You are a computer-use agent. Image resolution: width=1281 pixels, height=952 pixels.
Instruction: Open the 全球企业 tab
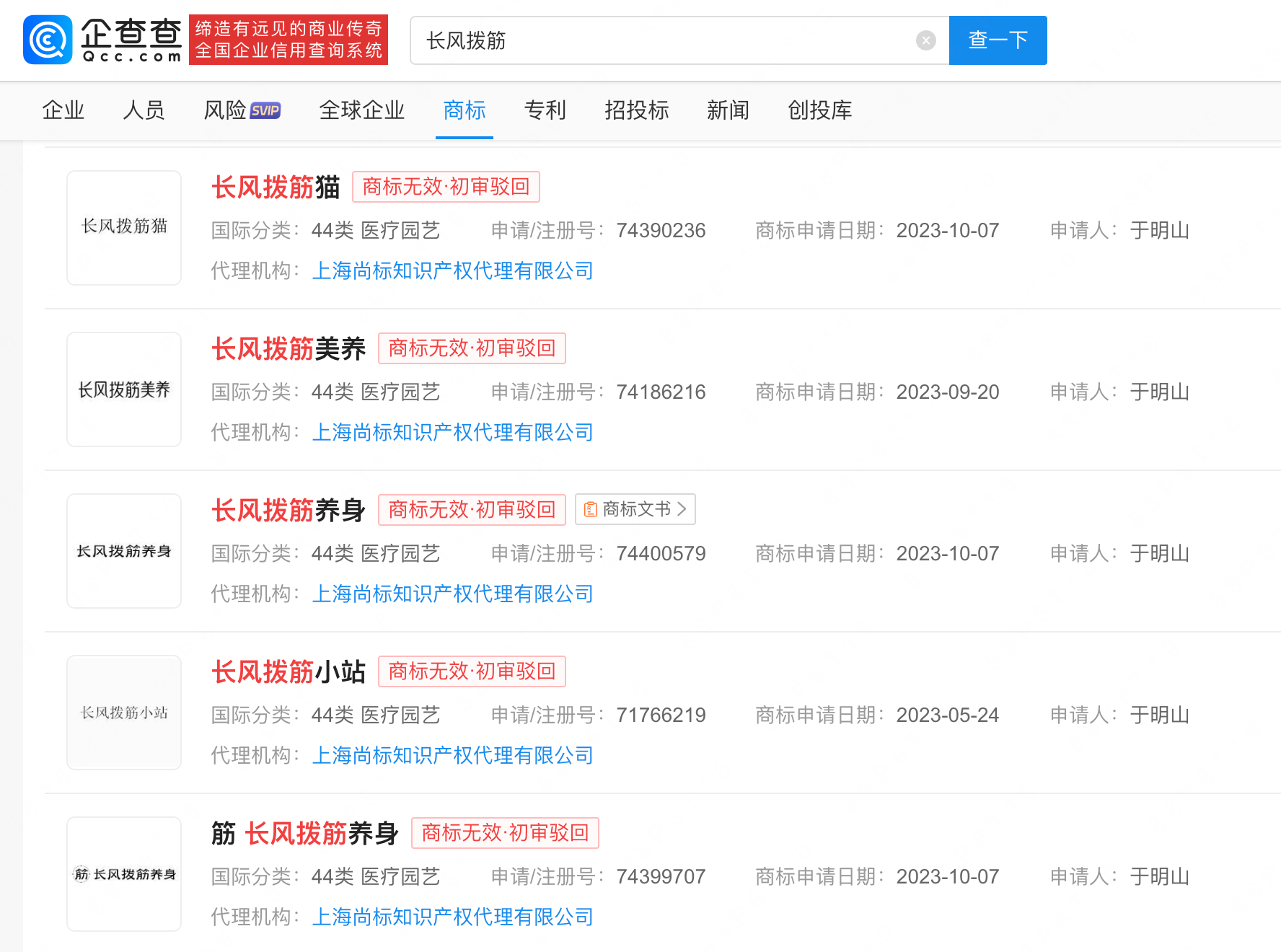coord(362,110)
